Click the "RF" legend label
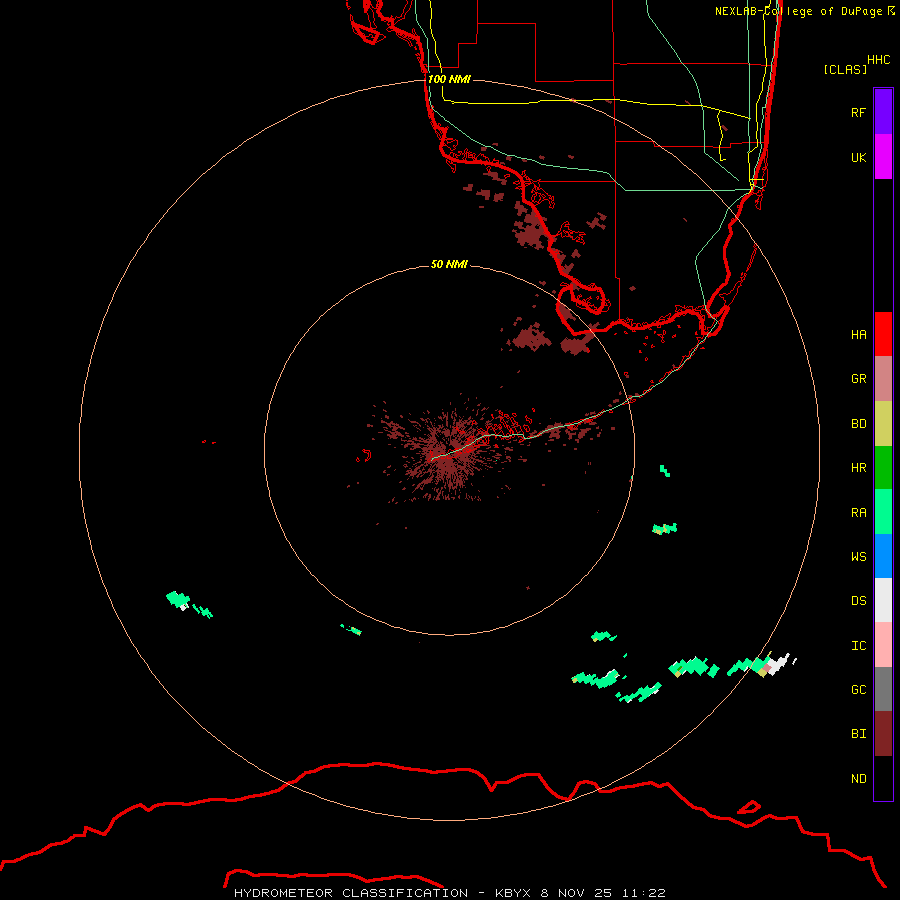The height and width of the screenshot is (900, 900). pyautogui.click(x=858, y=112)
